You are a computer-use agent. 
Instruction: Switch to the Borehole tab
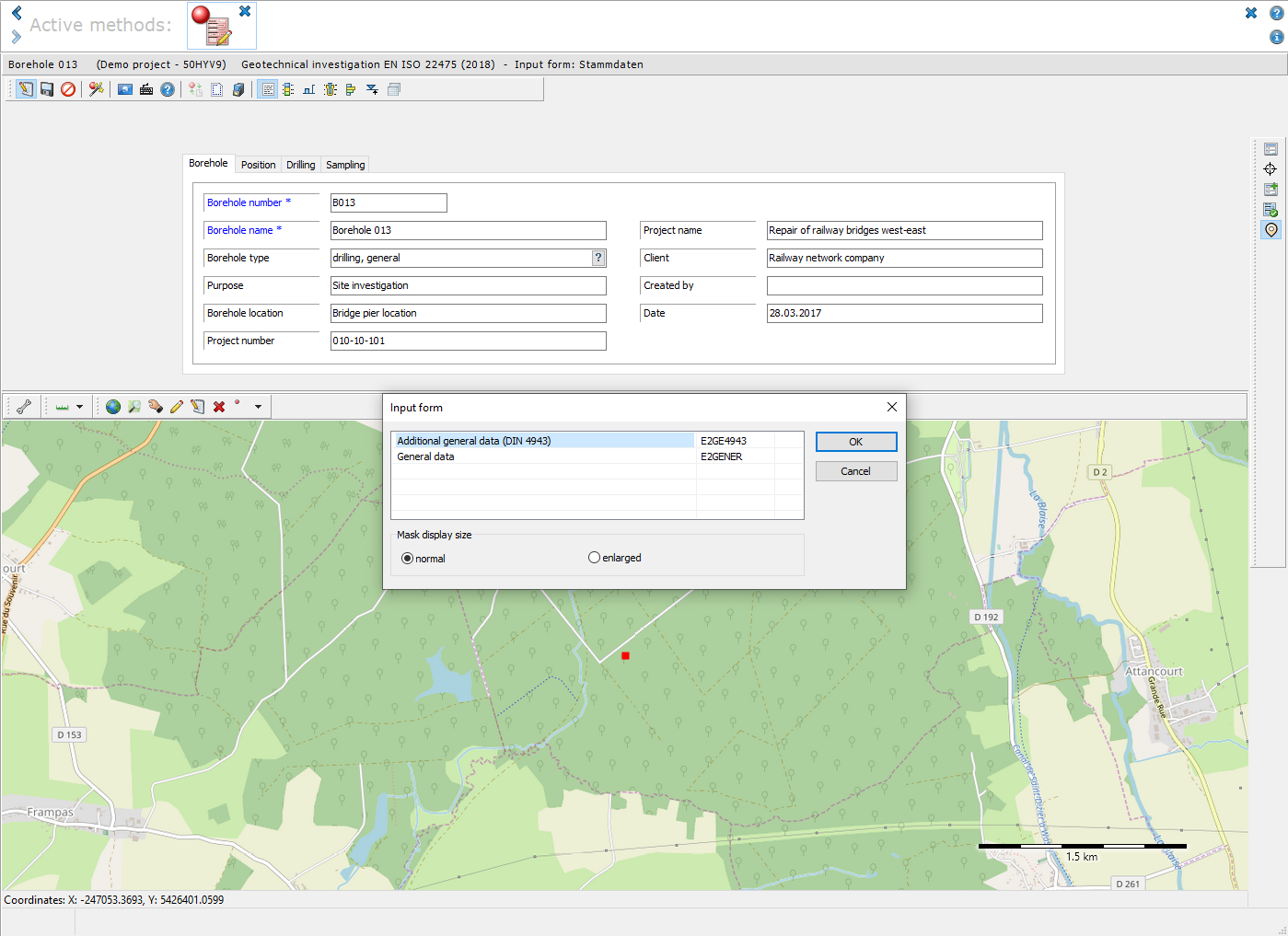pos(208,163)
